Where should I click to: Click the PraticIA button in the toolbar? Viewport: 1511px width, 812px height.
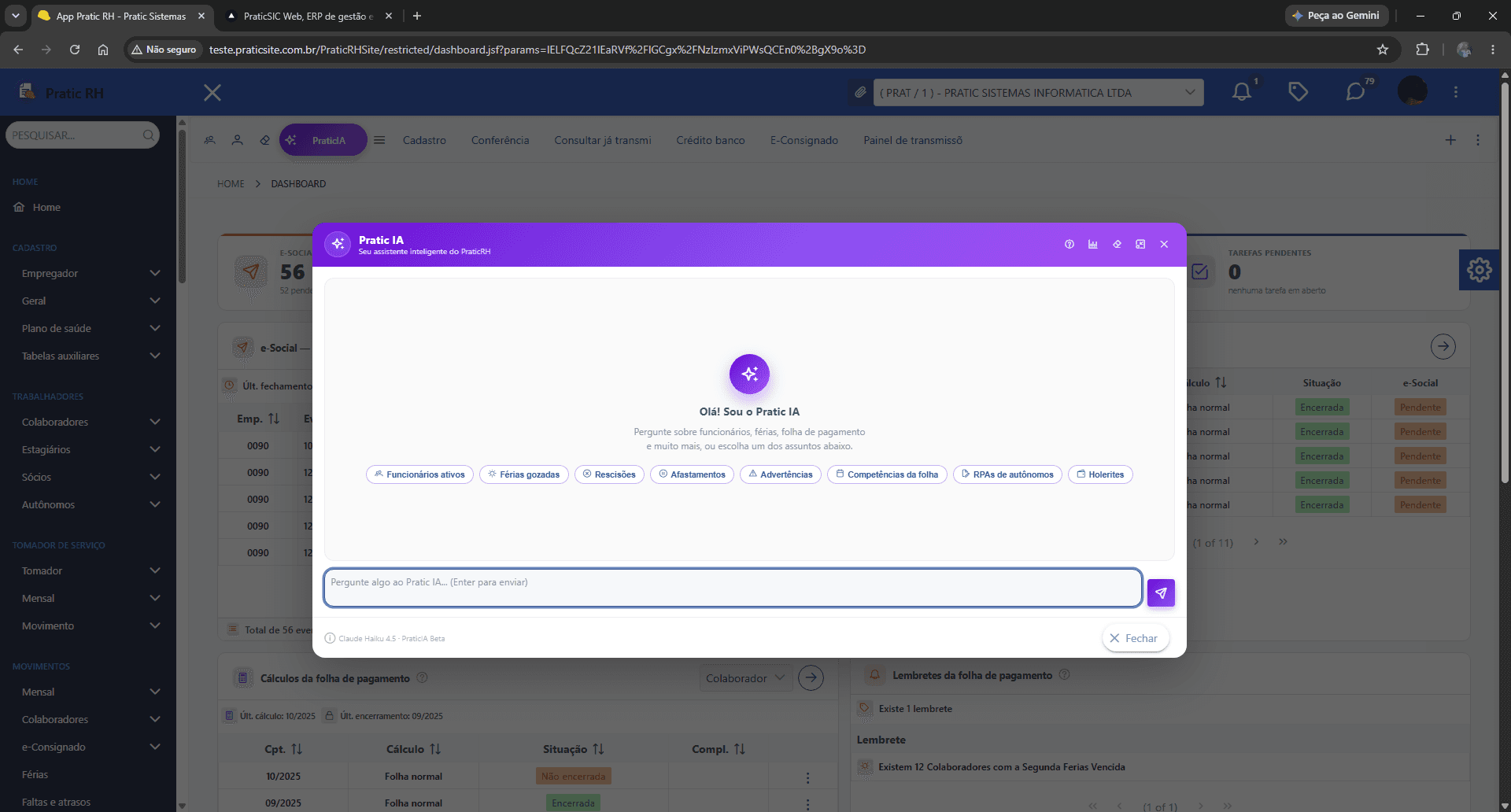coord(323,140)
